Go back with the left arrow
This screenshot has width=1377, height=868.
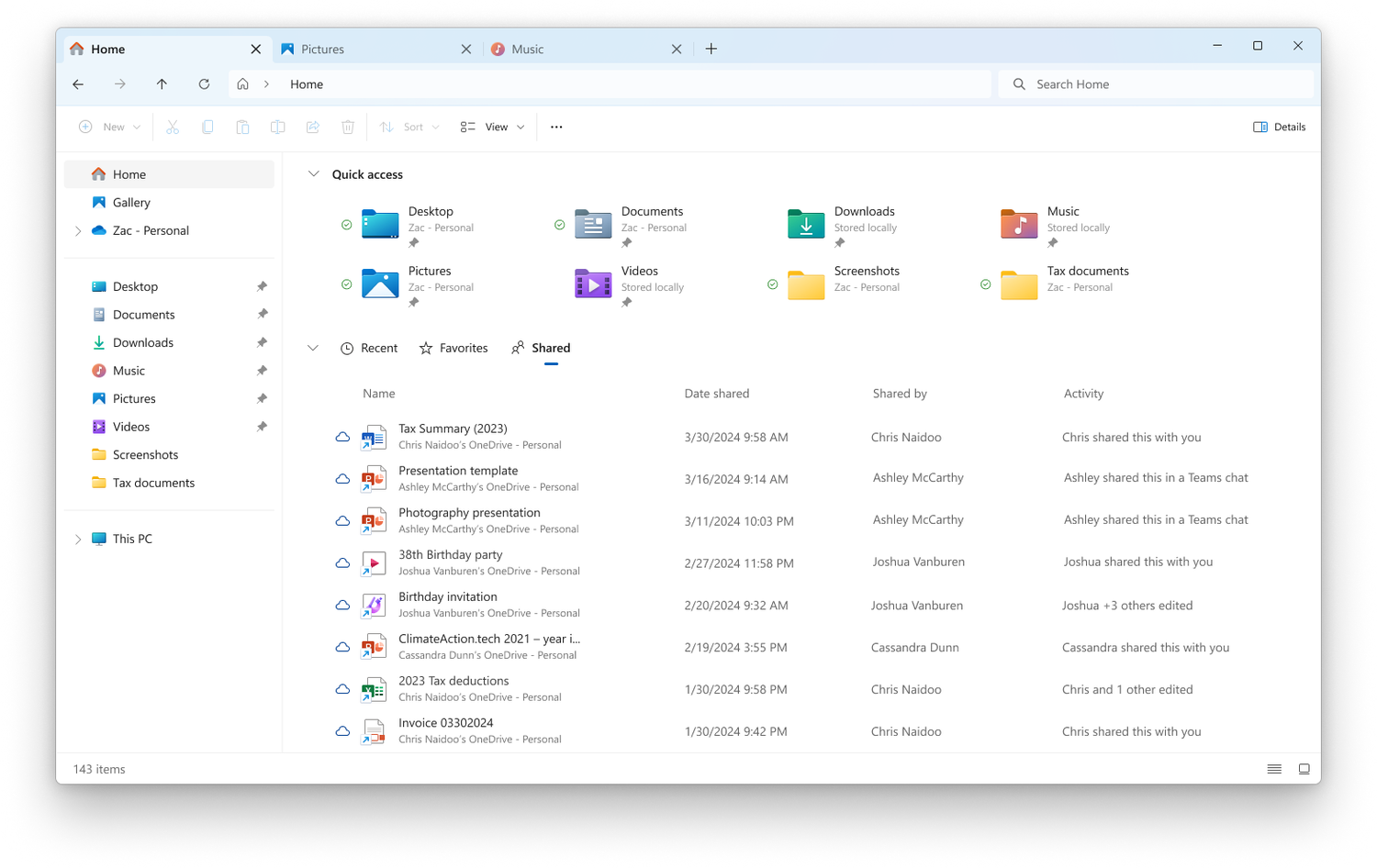[x=78, y=84]
